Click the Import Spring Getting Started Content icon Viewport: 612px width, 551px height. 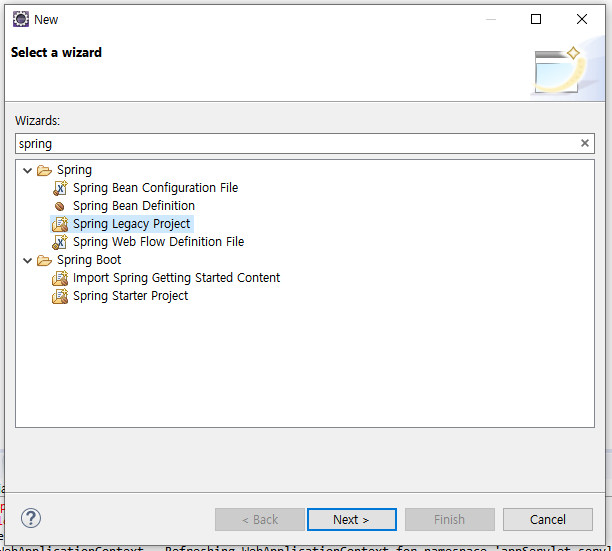click(60, 278)
